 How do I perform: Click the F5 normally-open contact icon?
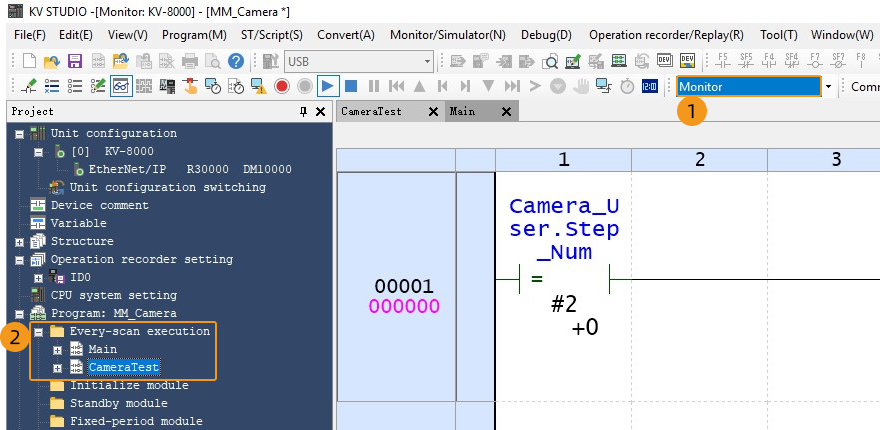coord(723,61)
